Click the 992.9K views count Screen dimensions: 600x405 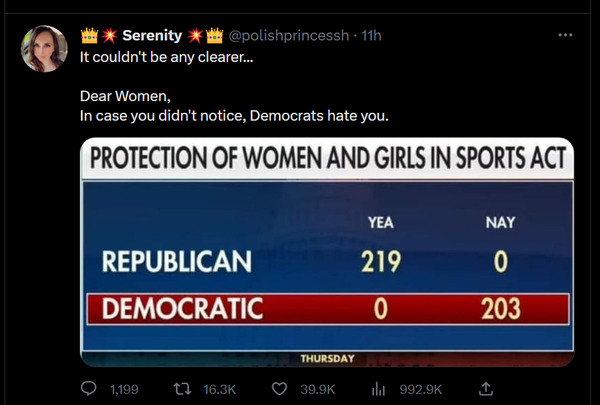[420, 388]
